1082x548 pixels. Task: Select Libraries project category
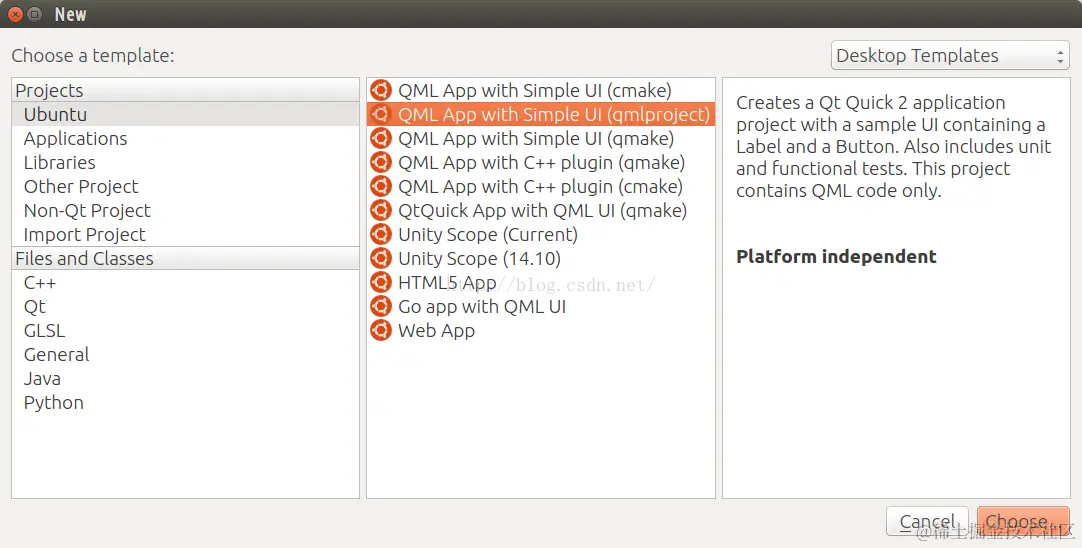click(60, 163)
